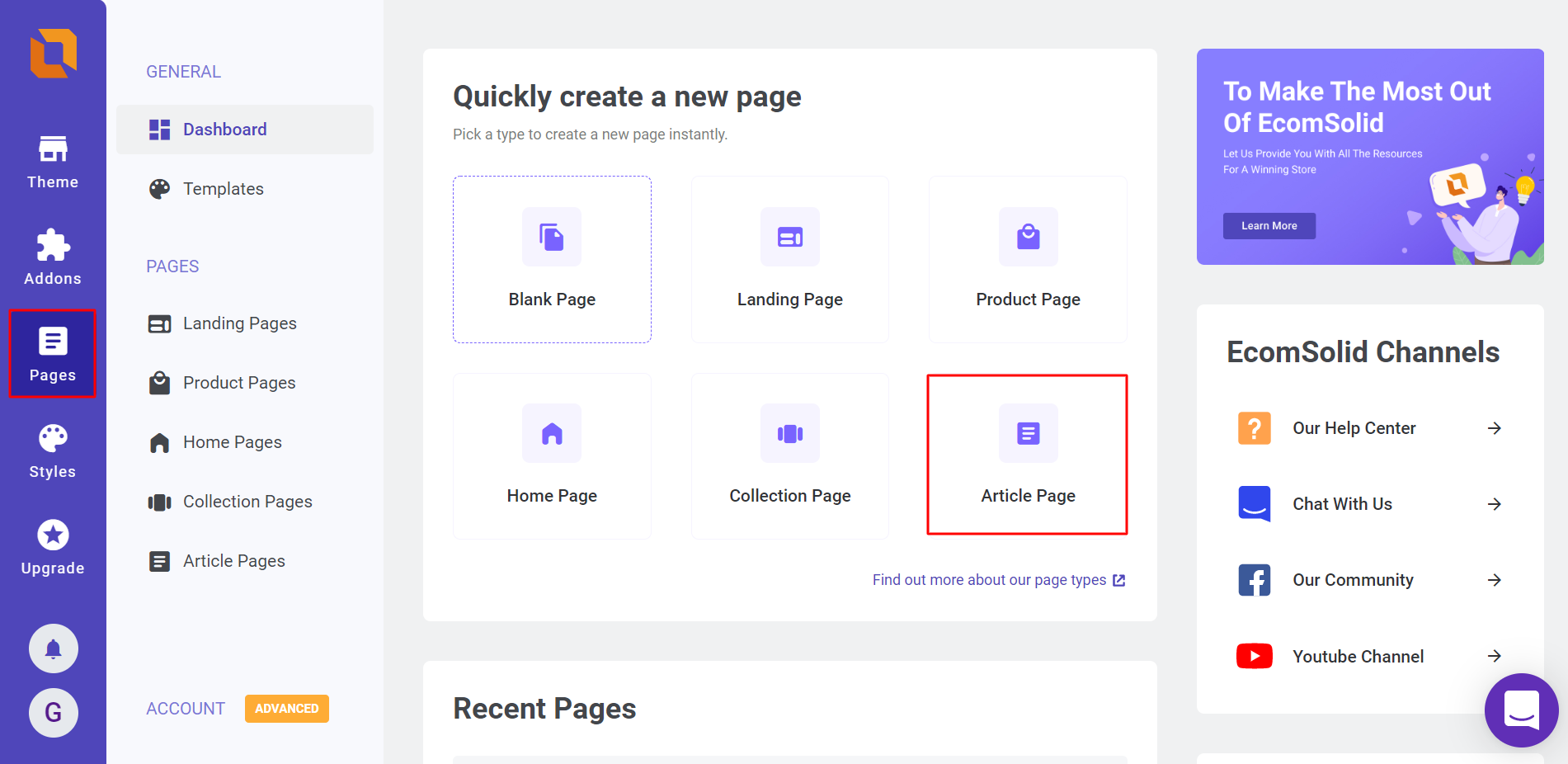Click the ACCOUNT section label

[186, 709]
